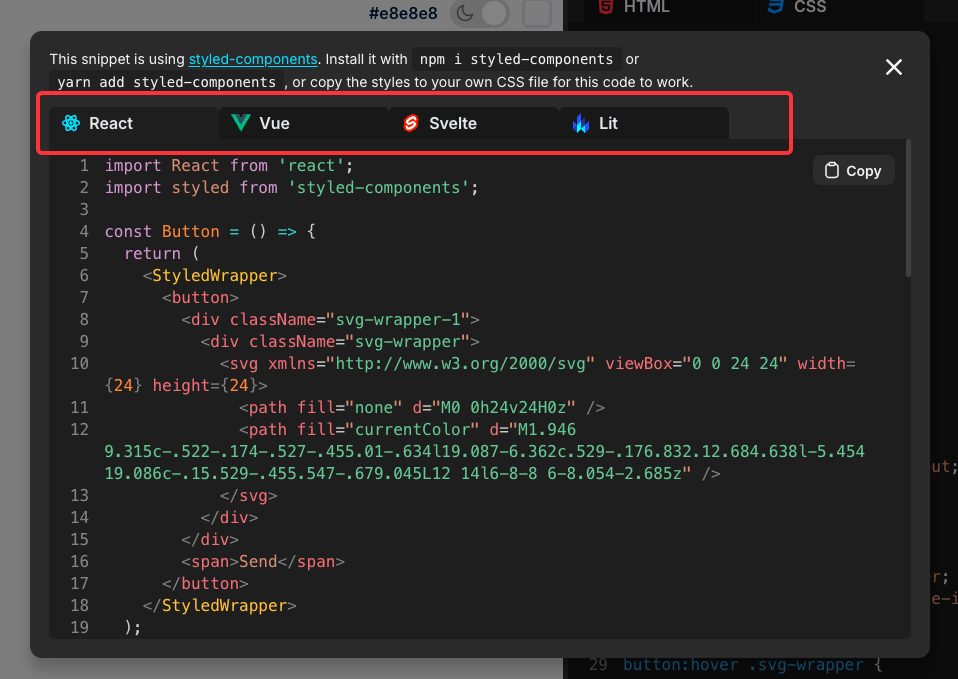Switch to the Vue tab
The image size is (958, 679).
pyautogui.click(x=304, y=123)
